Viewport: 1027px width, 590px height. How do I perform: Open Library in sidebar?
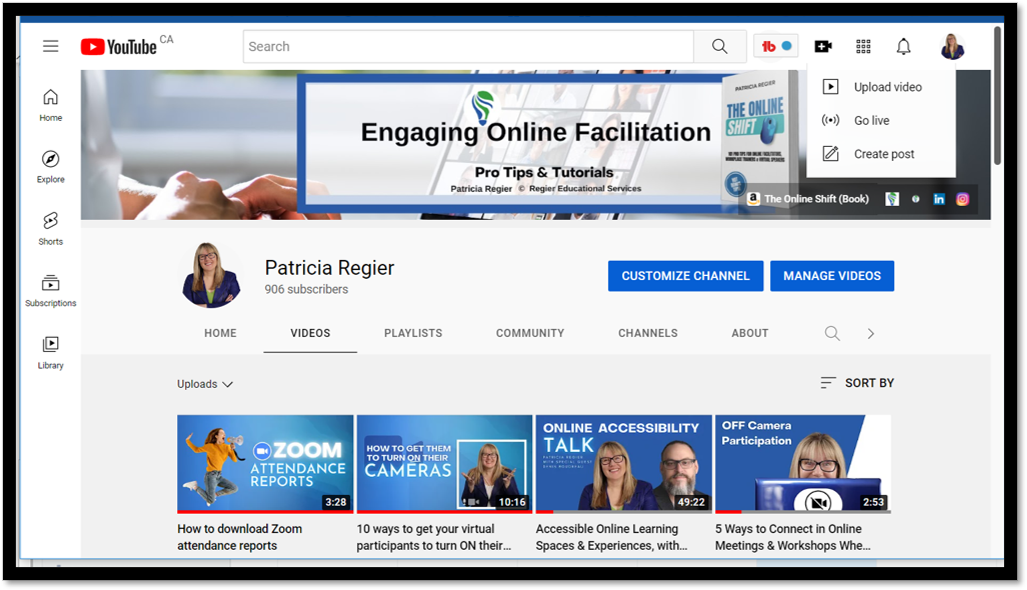coord(50,353)
